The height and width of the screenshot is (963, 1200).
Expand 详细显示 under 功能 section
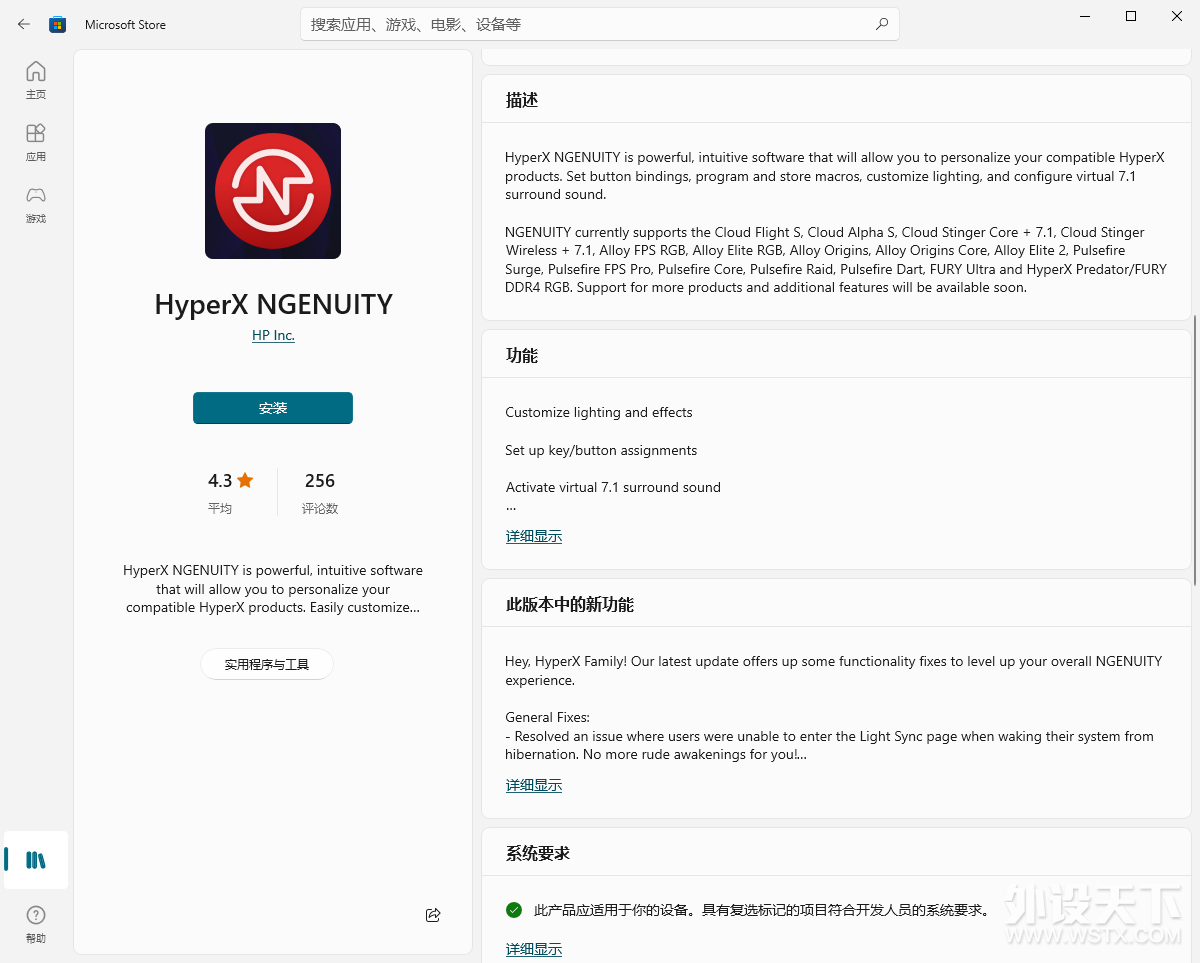point(534,536)
